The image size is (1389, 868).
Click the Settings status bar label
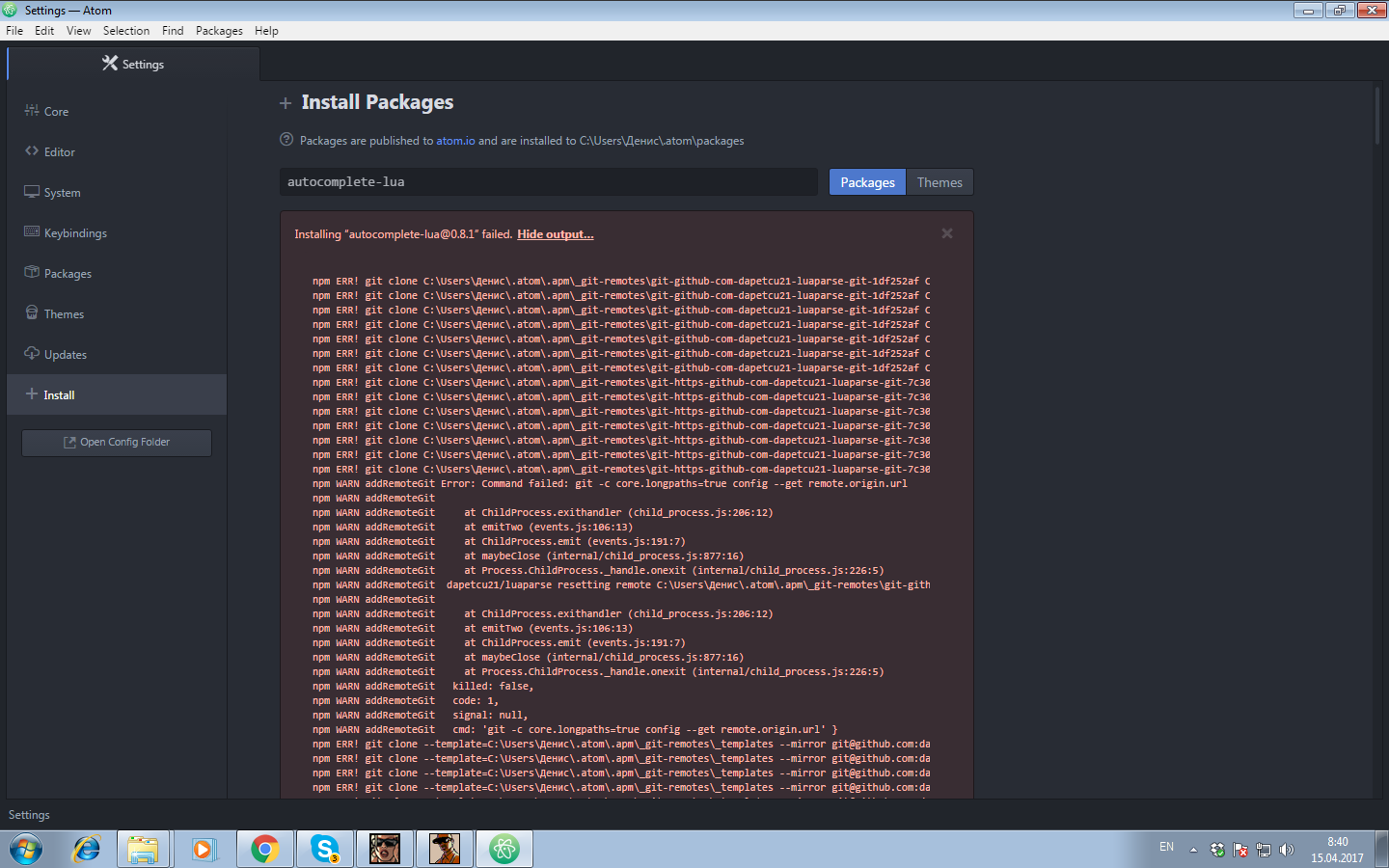tap(29, 815)
